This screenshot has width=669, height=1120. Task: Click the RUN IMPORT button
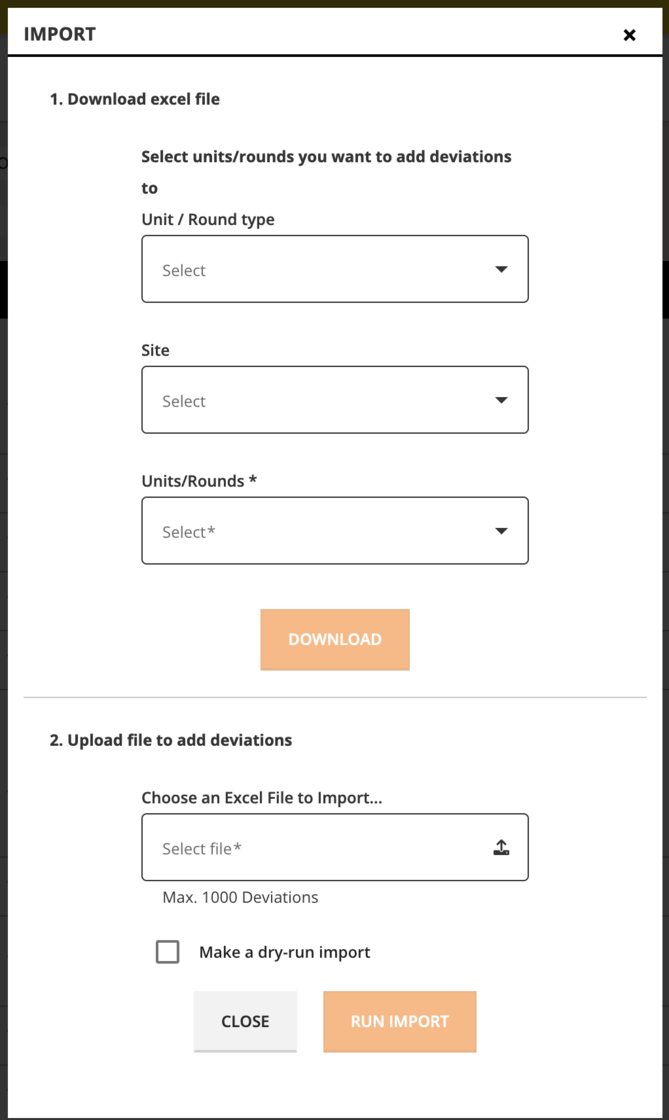click(399, 1021)
